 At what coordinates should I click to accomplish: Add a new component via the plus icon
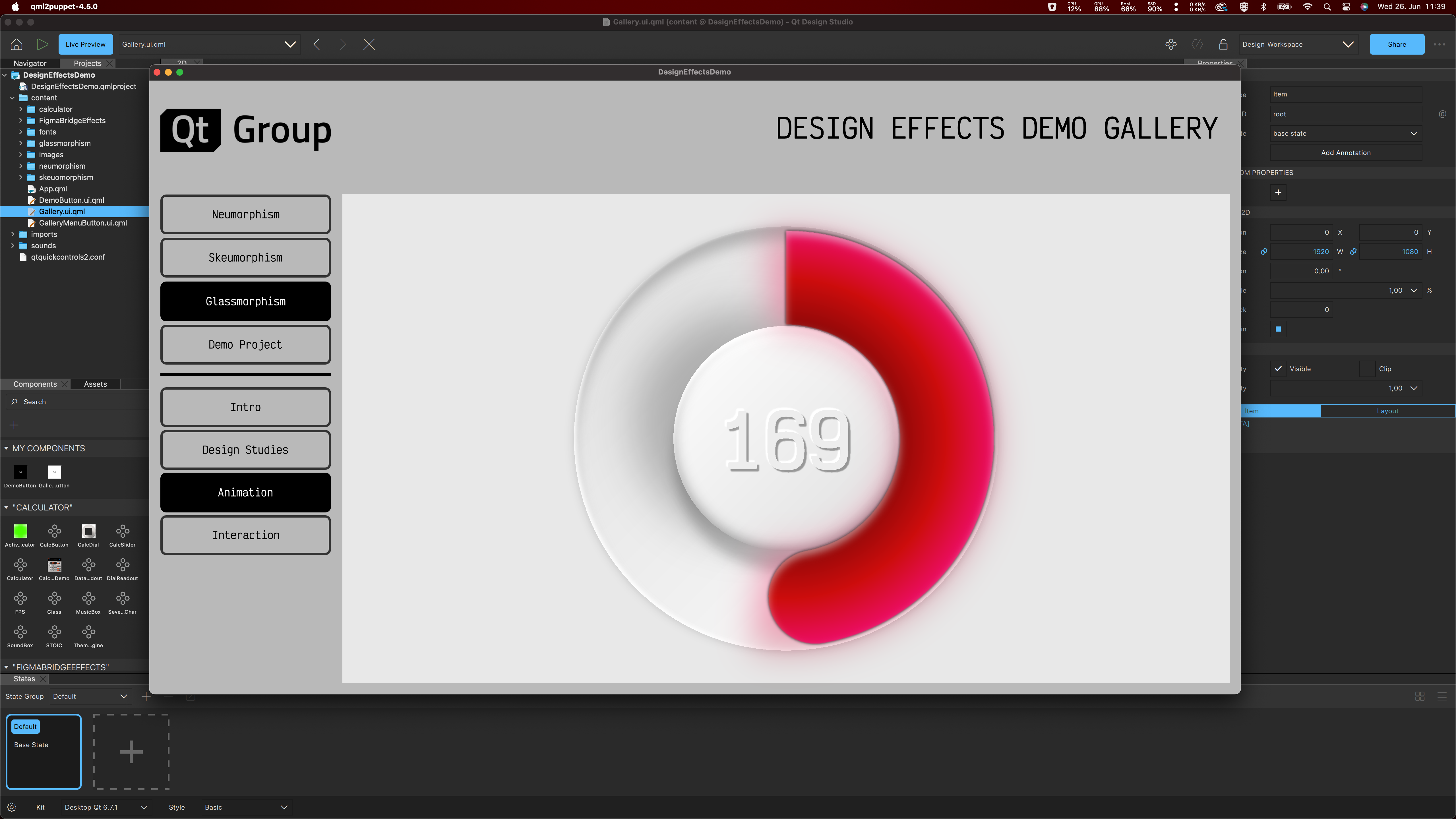click(x=14, y=425)
